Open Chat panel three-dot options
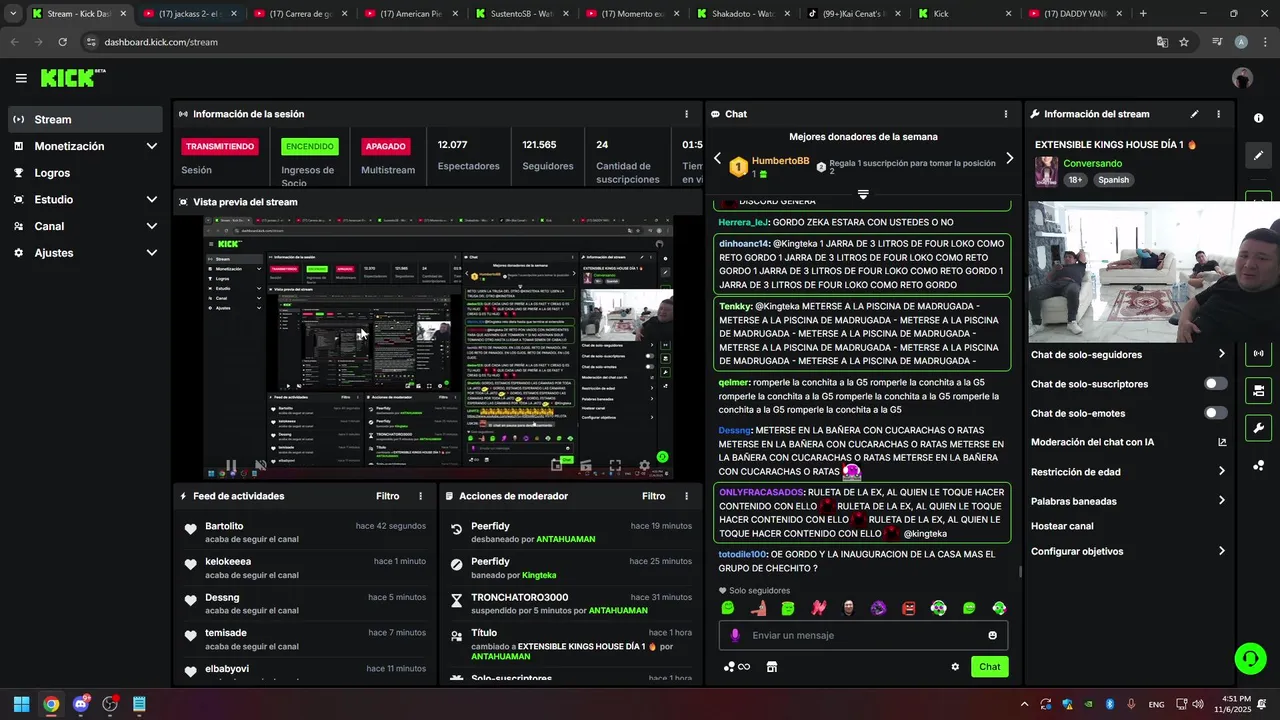The height and width of the screenshot is (720, 1280). pyautogui.click(x=1006, y=114)
